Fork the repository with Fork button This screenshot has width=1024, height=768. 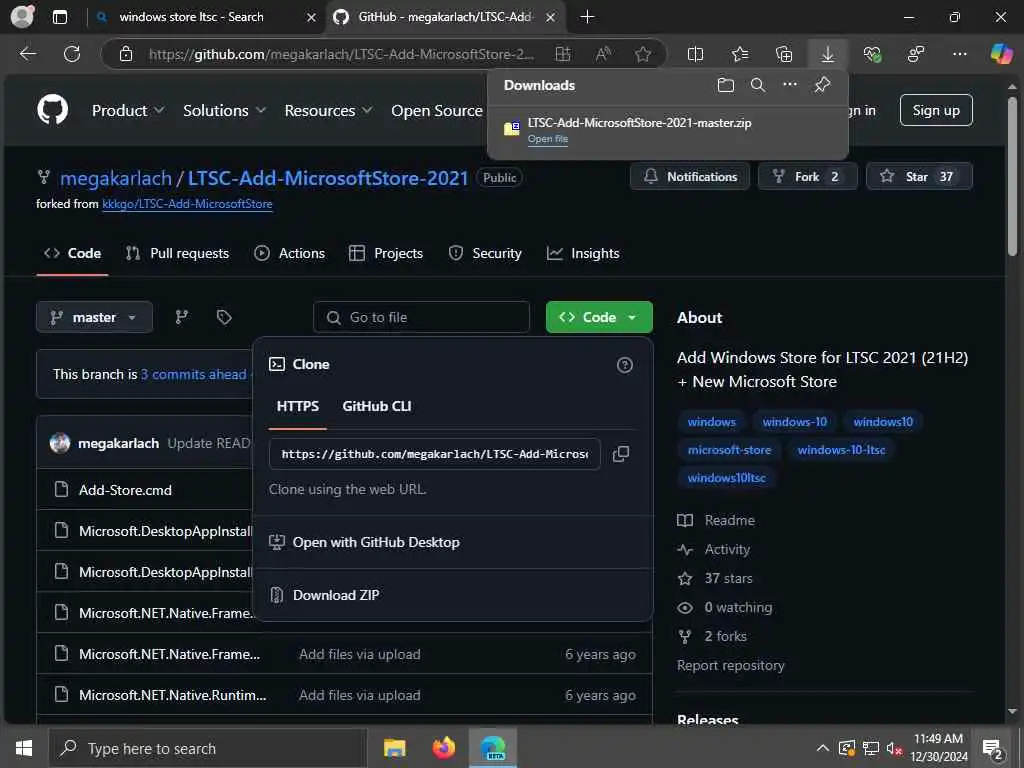click(807, 177)
